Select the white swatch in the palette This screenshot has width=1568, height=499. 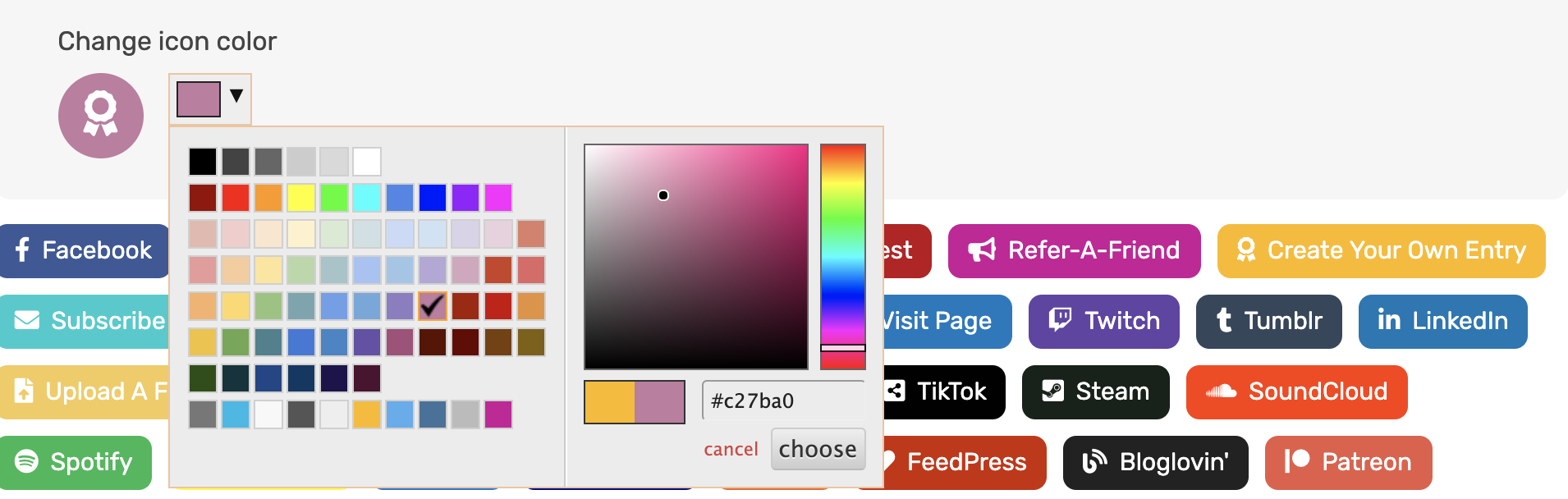[x=367, y=161]
